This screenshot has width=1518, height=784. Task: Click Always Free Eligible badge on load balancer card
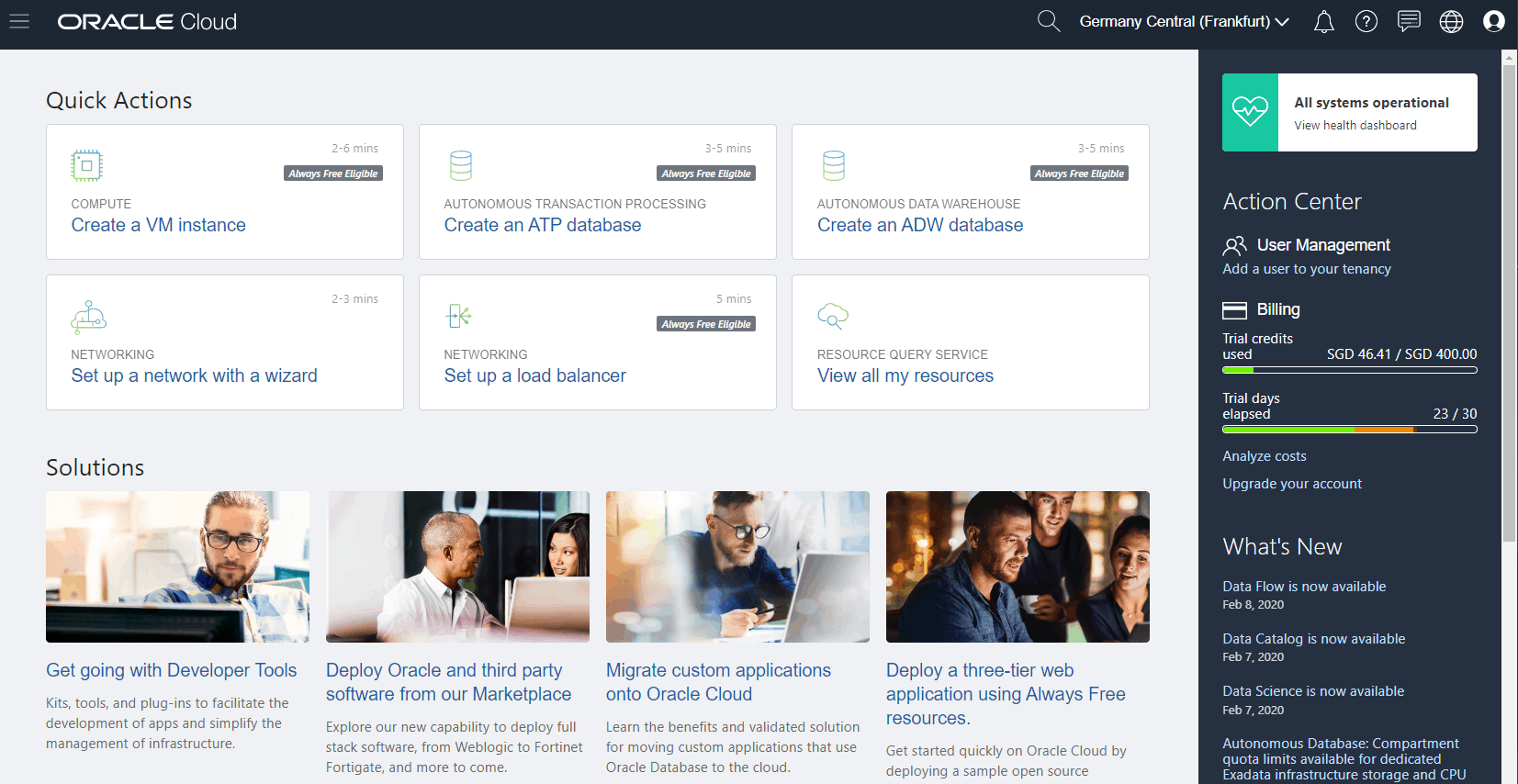pos(706,324)
